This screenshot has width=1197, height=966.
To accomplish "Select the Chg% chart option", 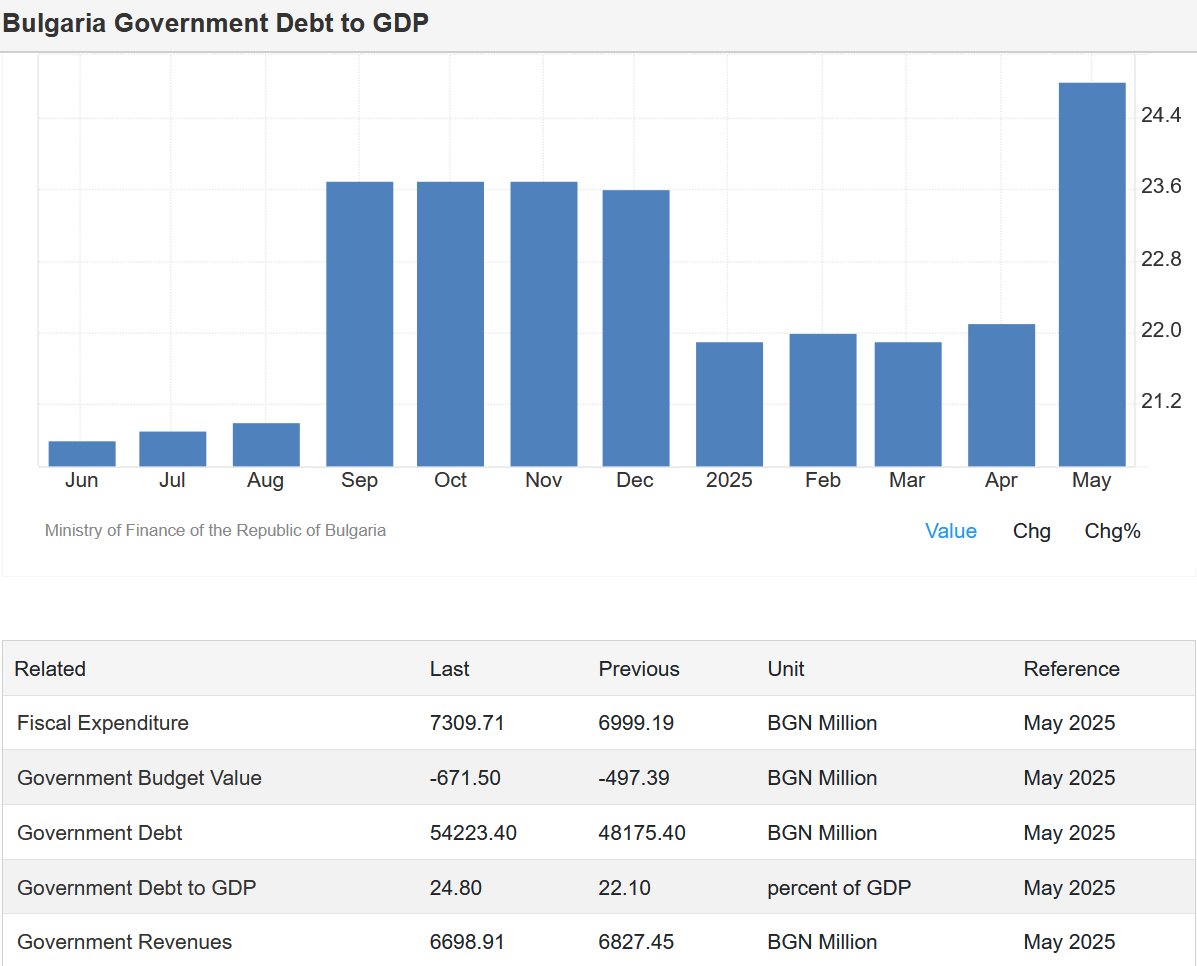I will point(1112,531).
